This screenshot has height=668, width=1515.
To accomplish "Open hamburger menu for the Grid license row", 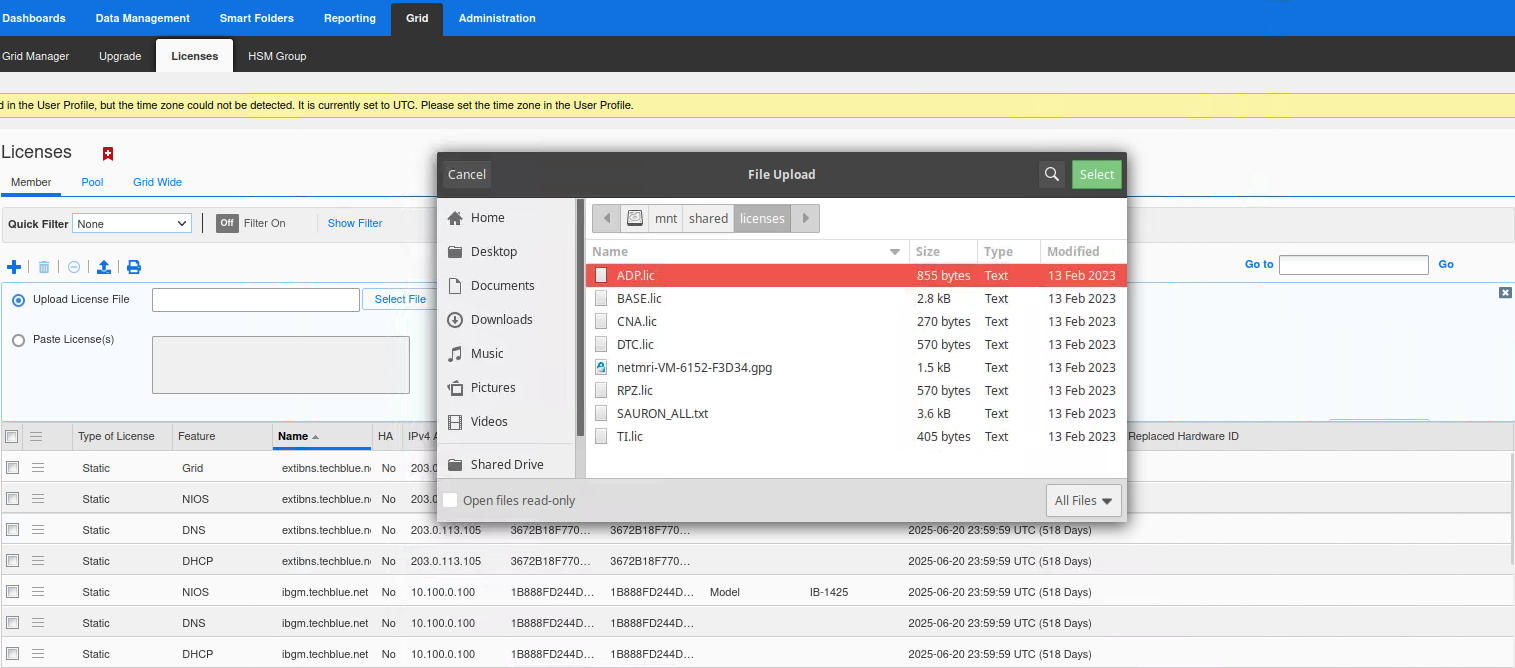I will pyautogui.click(x=38, y=468).
